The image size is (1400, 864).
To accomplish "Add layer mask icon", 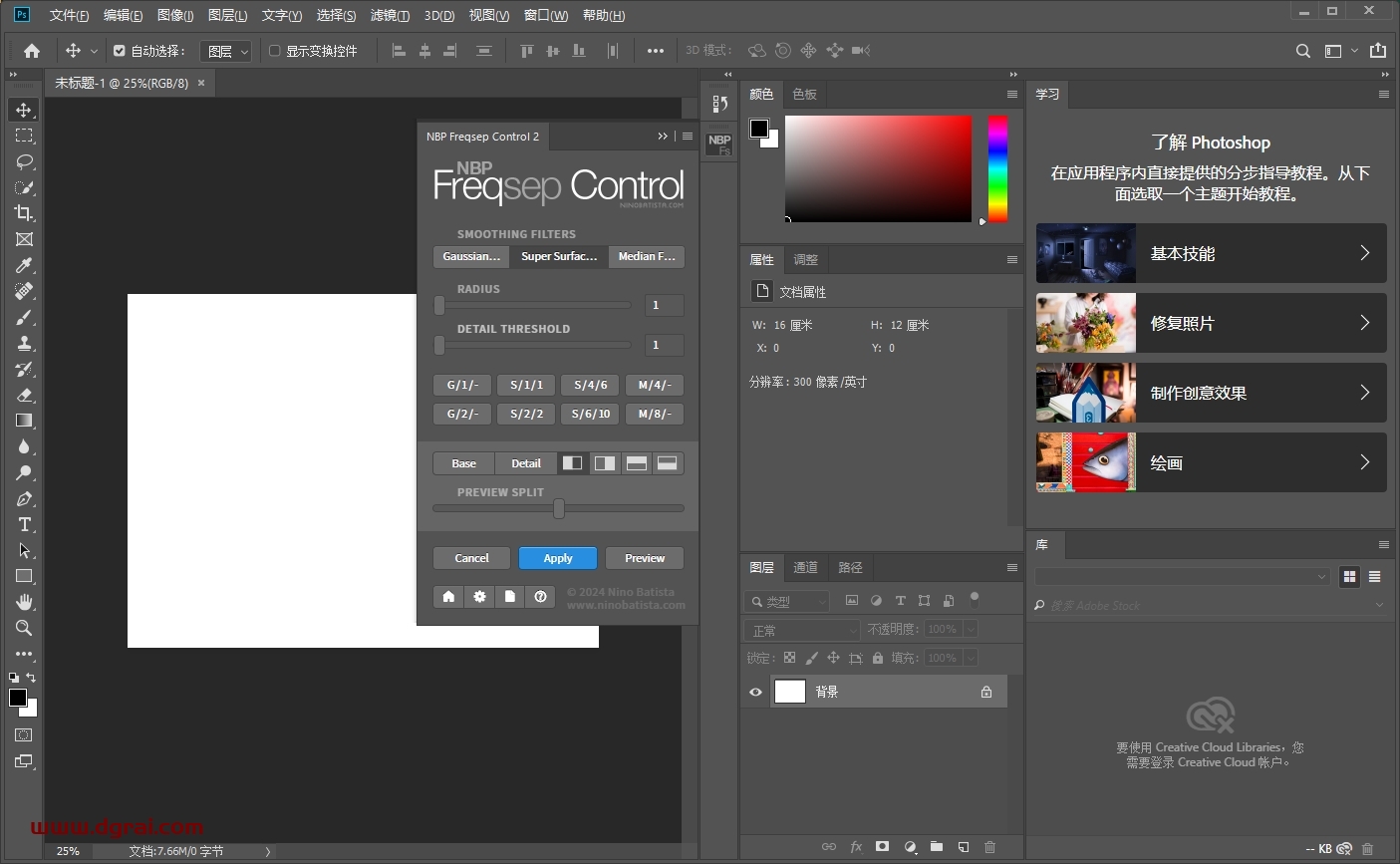I will (x=882, y=847).
